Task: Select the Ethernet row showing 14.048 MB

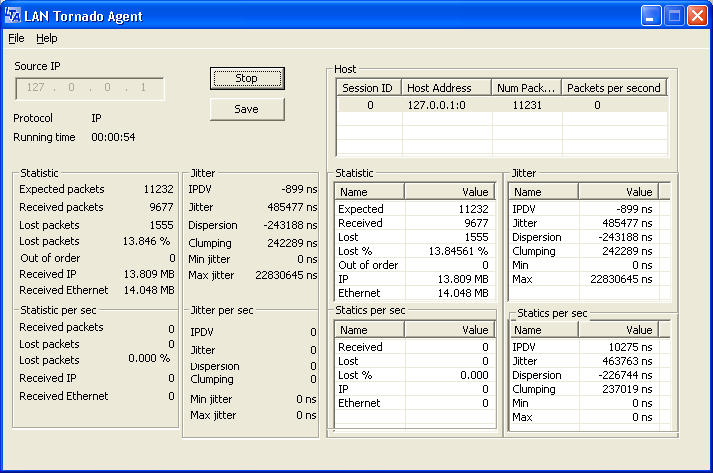Action: [414, 293]
